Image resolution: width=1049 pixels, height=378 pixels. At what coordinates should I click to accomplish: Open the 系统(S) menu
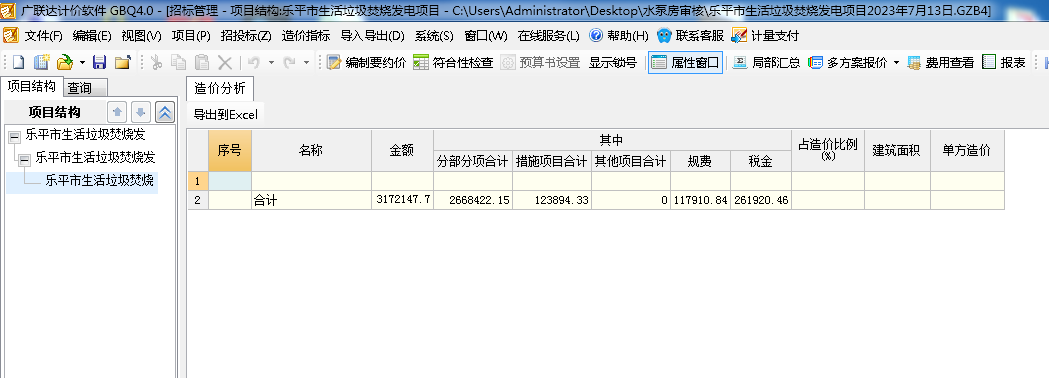pos(434,36)
